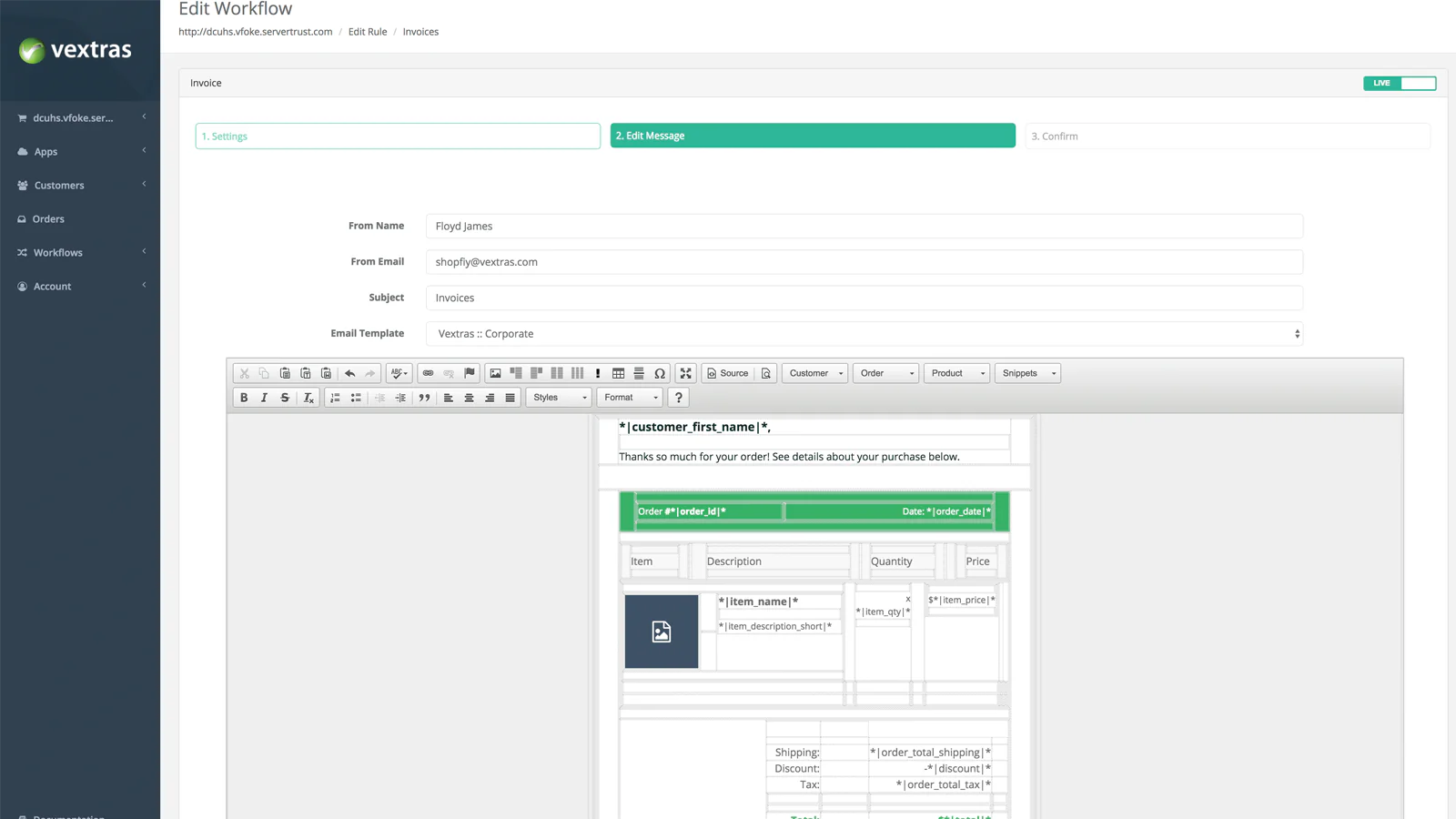Expand the Customers sidebar menu
The image size is (1456, 819).
coord(80,185)
